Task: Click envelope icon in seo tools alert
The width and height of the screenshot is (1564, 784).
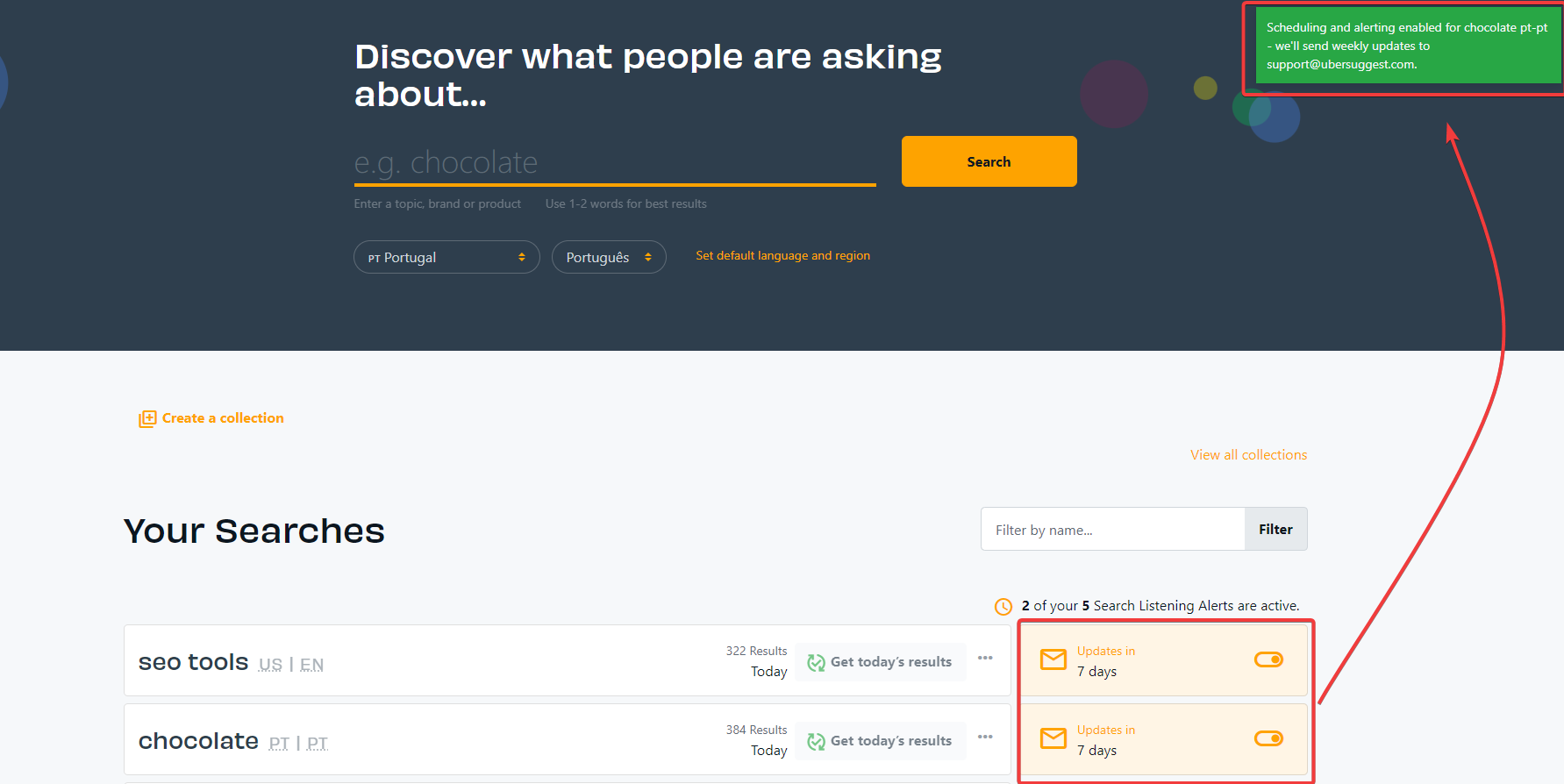Action: click(1053, 659)
